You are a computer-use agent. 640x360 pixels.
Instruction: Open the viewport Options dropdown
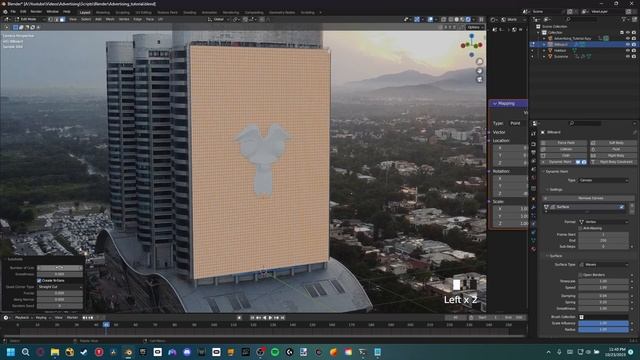475,27
